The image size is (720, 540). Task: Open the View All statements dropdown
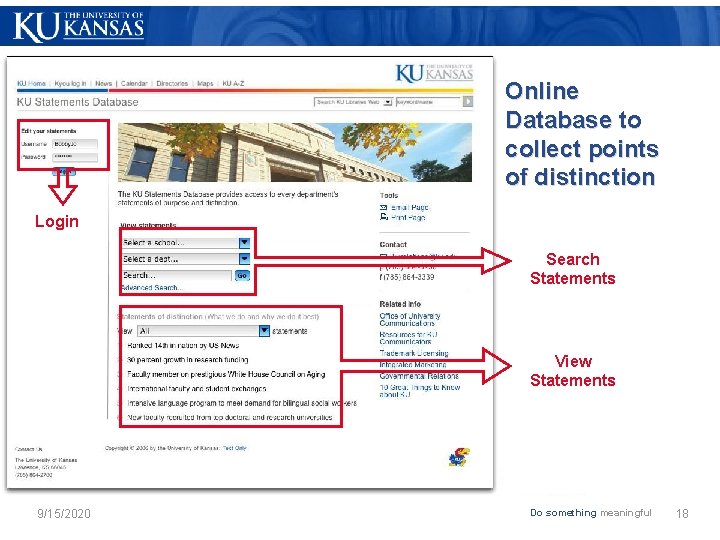point(204,331)
